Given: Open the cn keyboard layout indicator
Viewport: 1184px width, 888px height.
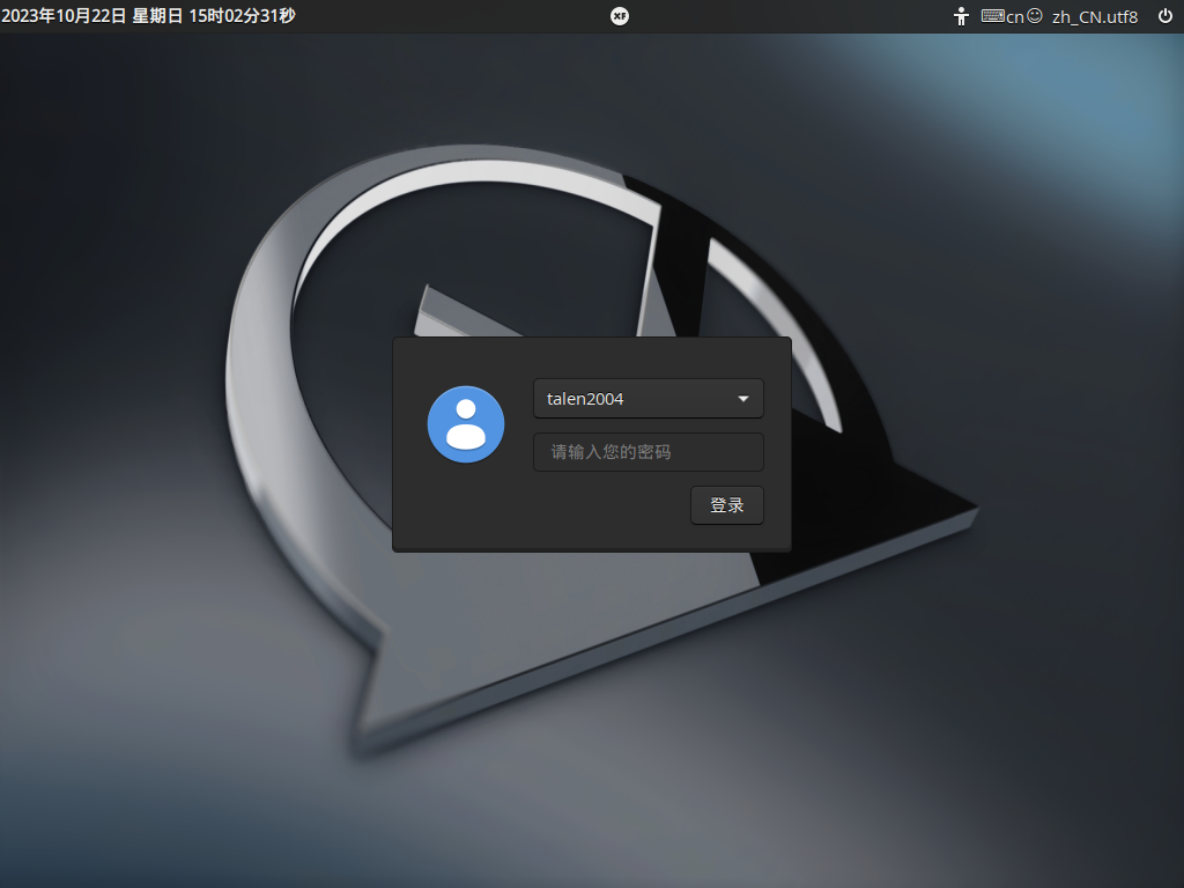Looking at the screenshot, I should (1012, 16).
